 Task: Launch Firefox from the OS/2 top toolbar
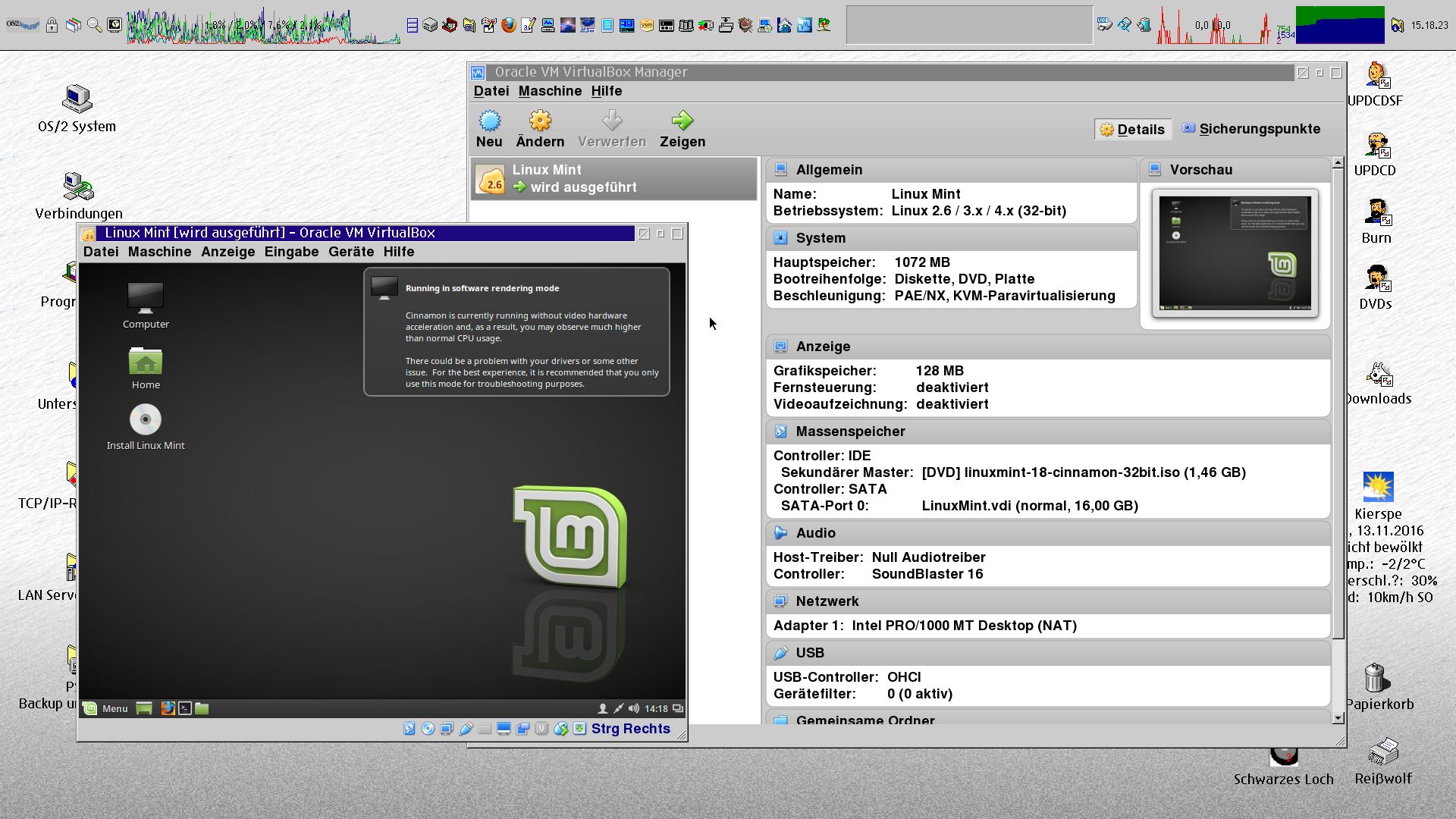click(509, 25)
